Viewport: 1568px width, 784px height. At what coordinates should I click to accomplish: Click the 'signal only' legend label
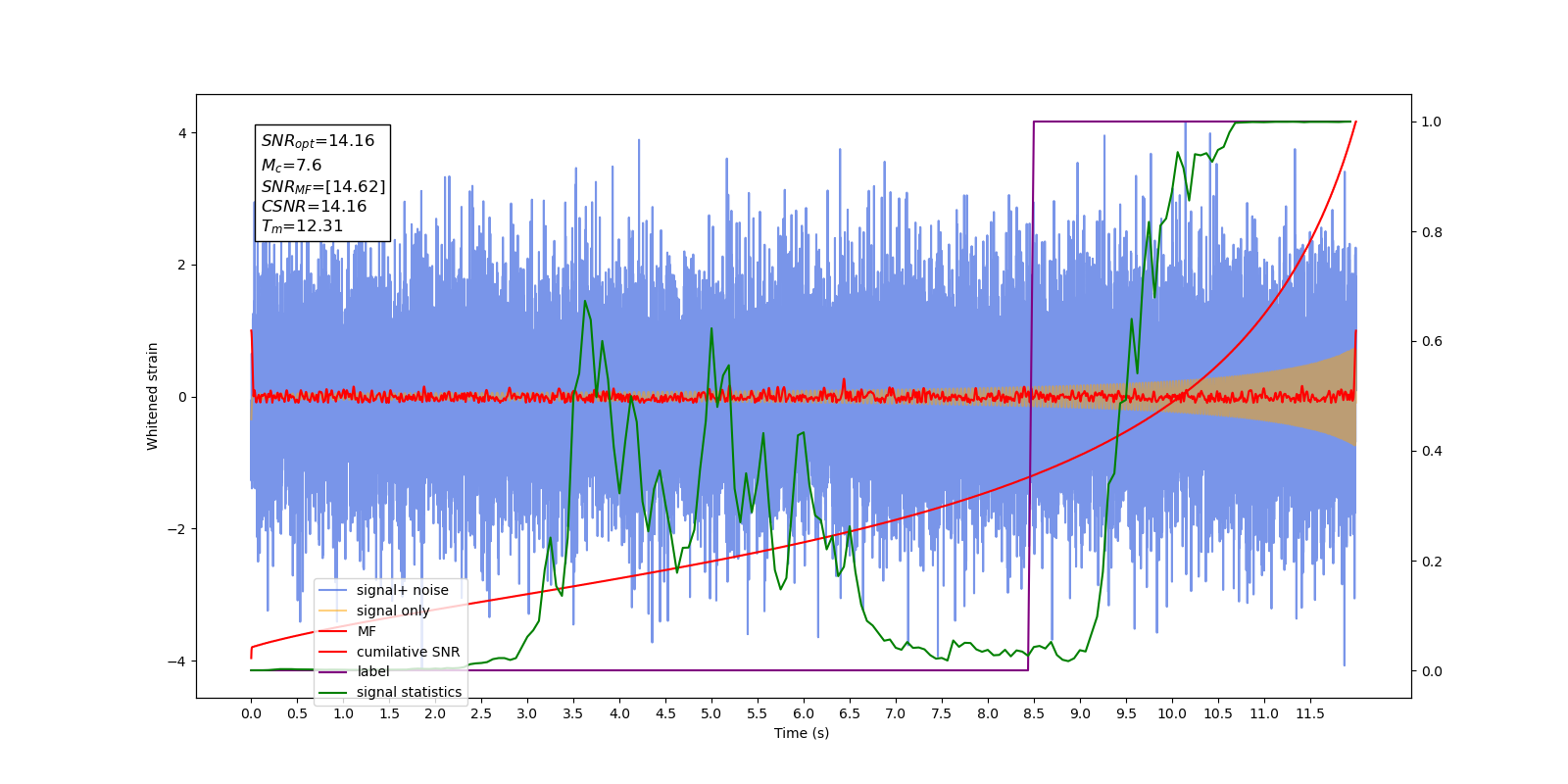click(393, 611)
